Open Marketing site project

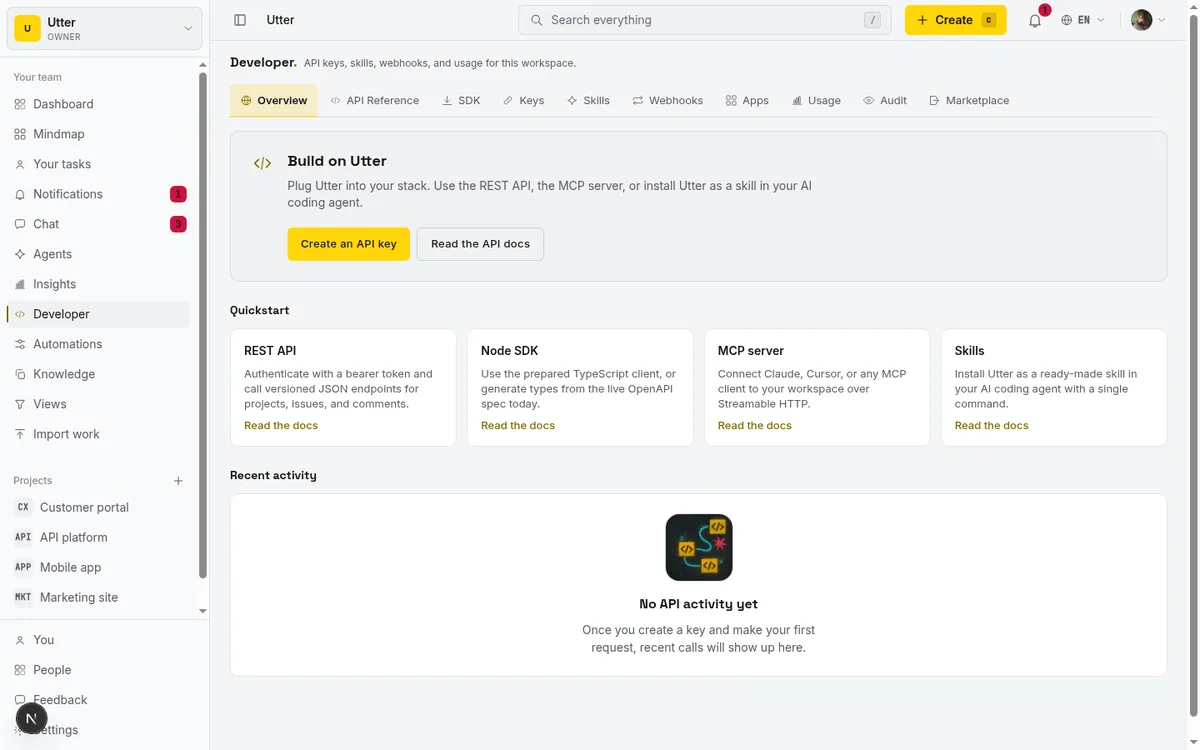(x=79, y=597)
